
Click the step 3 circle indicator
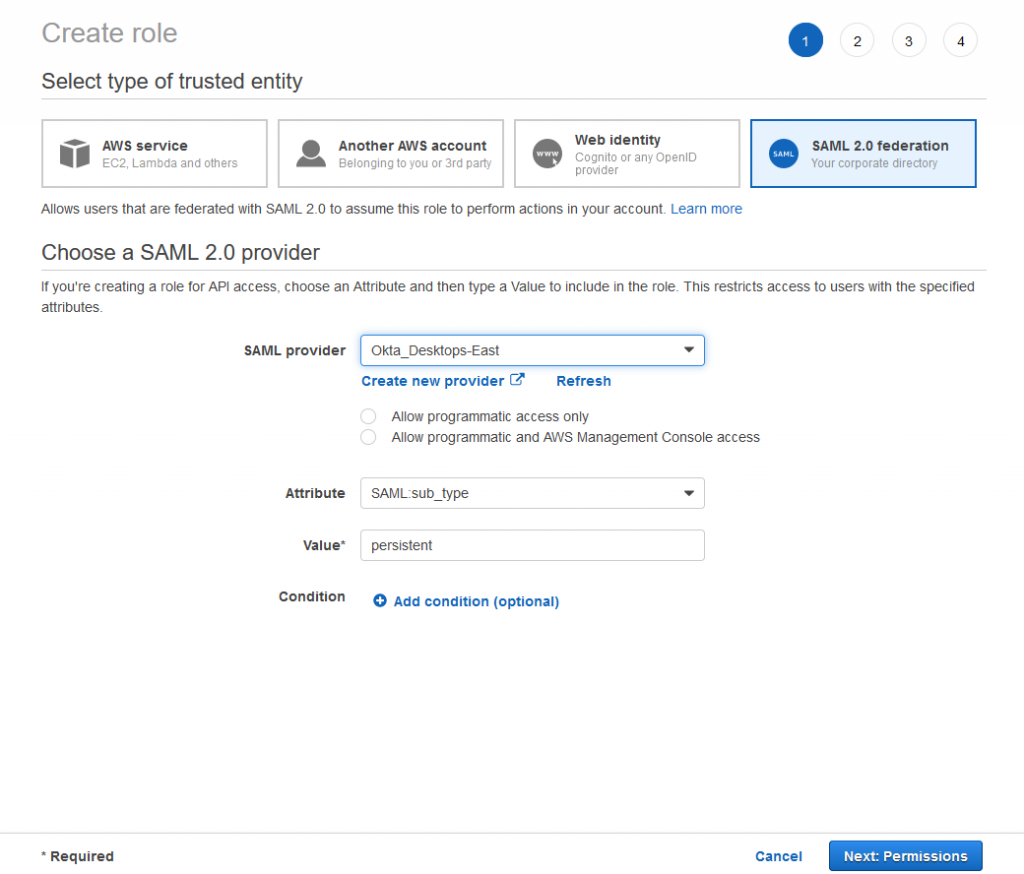point(909,40)
